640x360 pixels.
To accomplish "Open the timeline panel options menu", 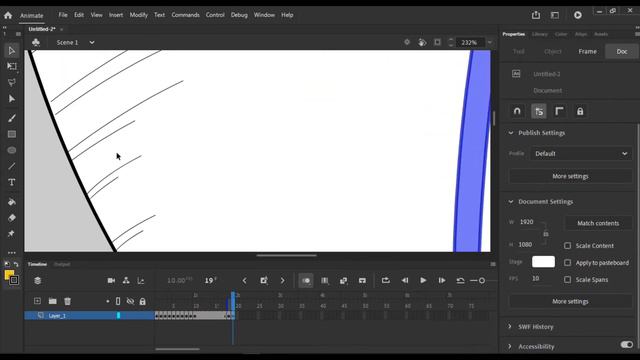I will pos(493,264).
